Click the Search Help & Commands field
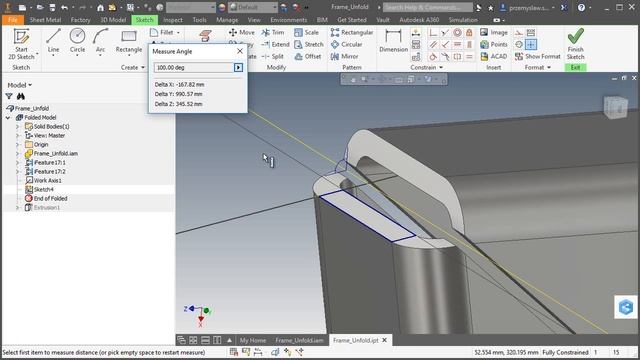Image resolution: width=640 pixels, height=360 pixels. [427, 7]
